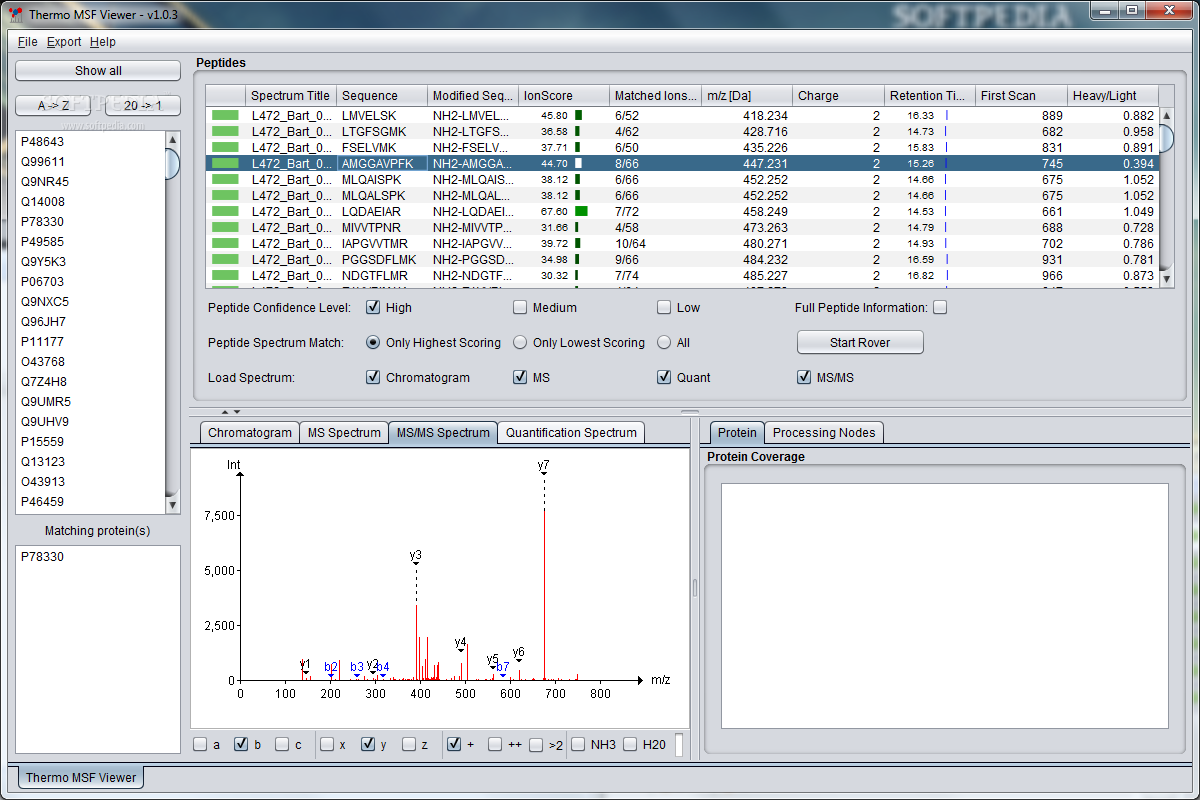Click the 20 -> 1 sort button
Image resolution: width=1200 pixels, height=800 pixels.
[143, 105]
